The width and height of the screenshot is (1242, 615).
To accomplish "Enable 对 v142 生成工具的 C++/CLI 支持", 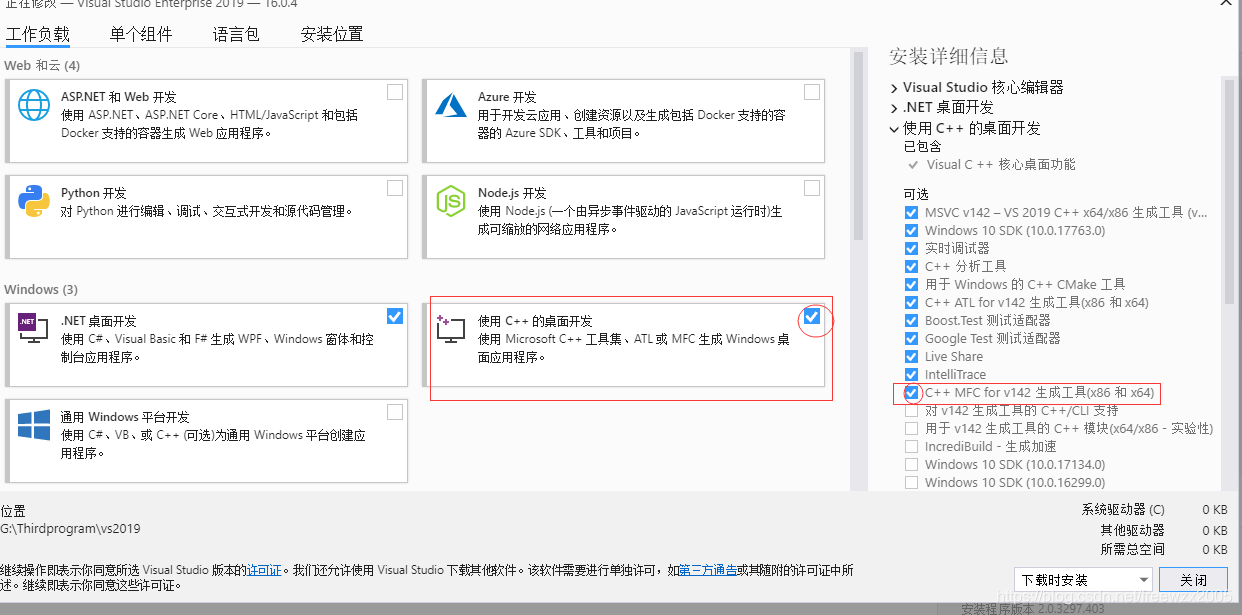I will [911, 410].
